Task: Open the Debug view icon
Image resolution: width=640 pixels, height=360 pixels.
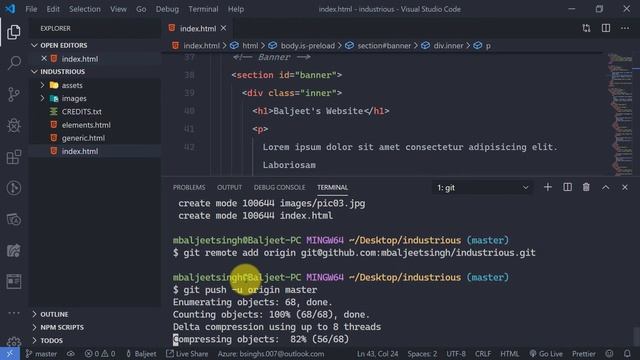Action: click(13, 126)
